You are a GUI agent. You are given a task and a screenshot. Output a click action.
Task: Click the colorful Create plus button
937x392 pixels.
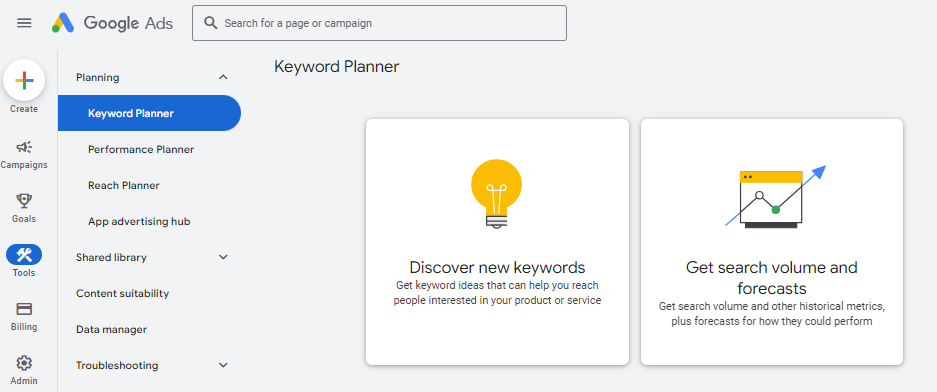pyautogui.click(x=24, y=80)
